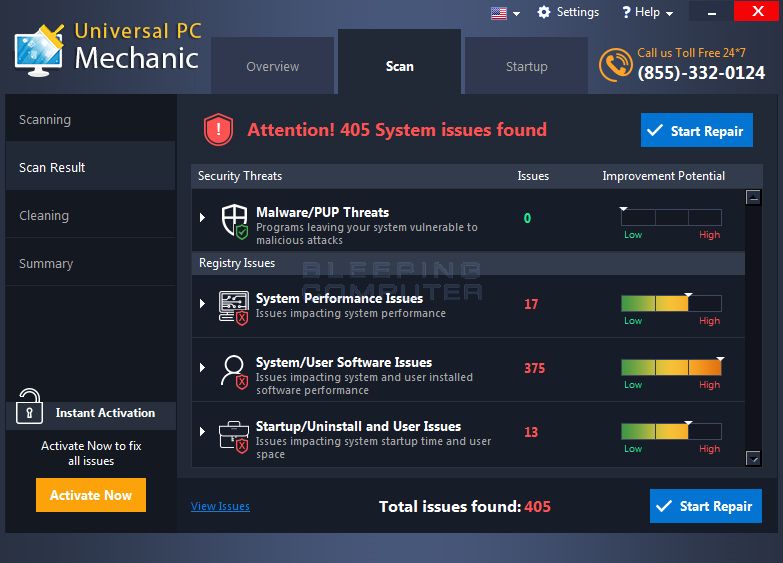Screen dimensions: 783x563
Task: Click the issue count 13
Action: click(x=531, y=432)
